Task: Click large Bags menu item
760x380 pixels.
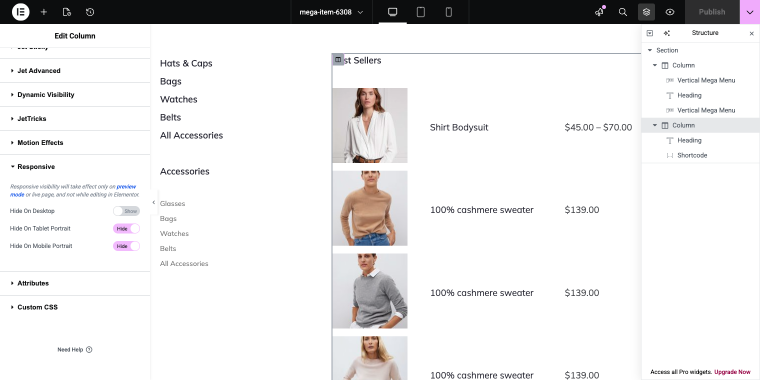Action: pos(171,81)
